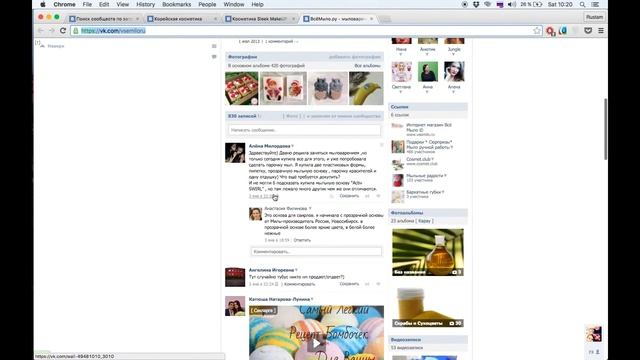Open the Мыльные радости group link
This screenshot has height=360, width=640.
(x=424, y=176)
